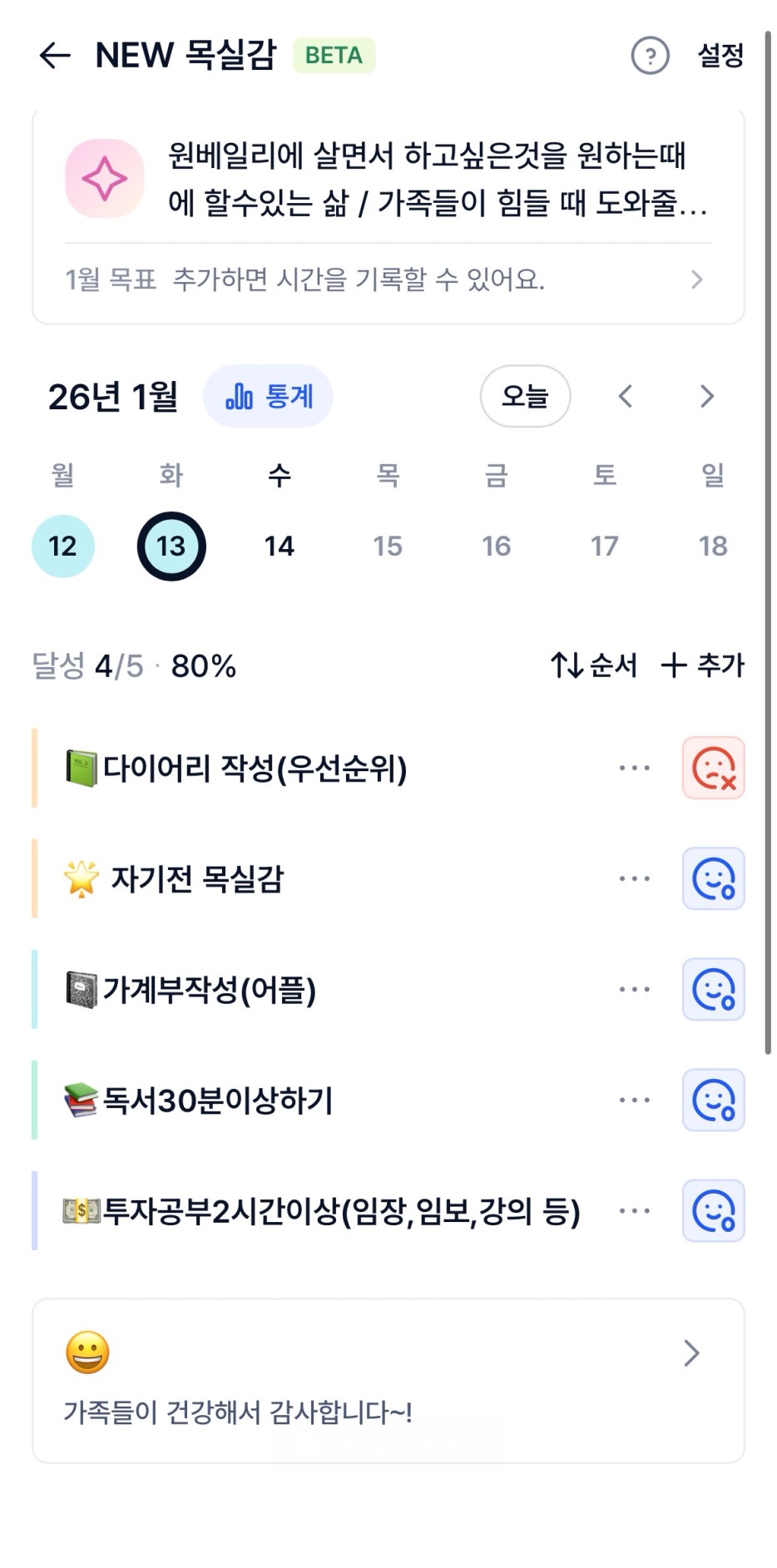
Task: Add a new habit with 추가
Action: point(703,665)
